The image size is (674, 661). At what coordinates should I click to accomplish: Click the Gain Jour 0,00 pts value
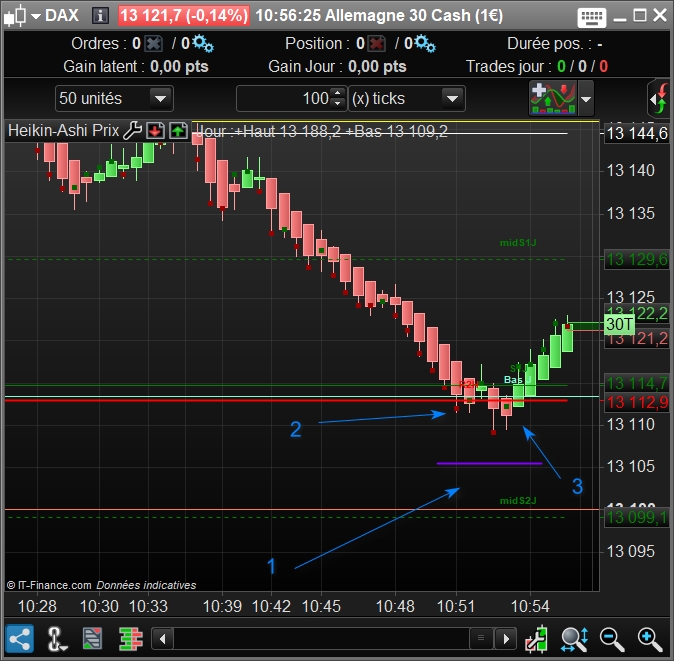click(377, 67)
